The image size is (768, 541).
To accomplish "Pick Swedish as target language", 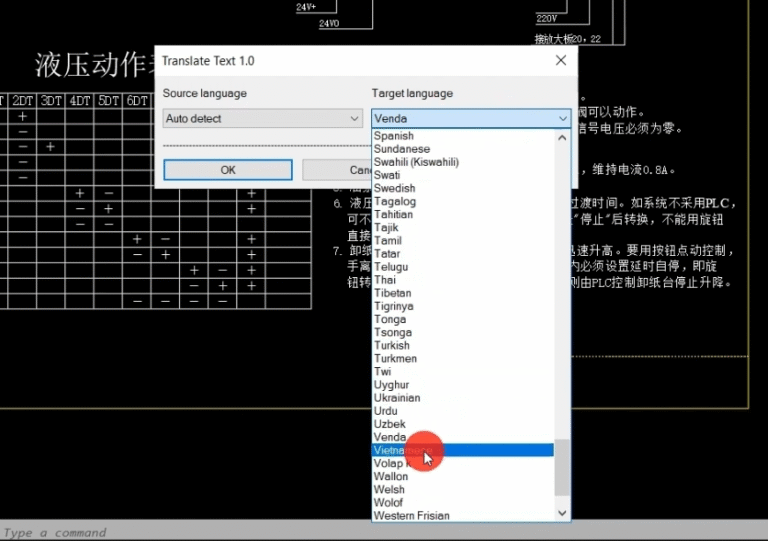I will 463,188.
